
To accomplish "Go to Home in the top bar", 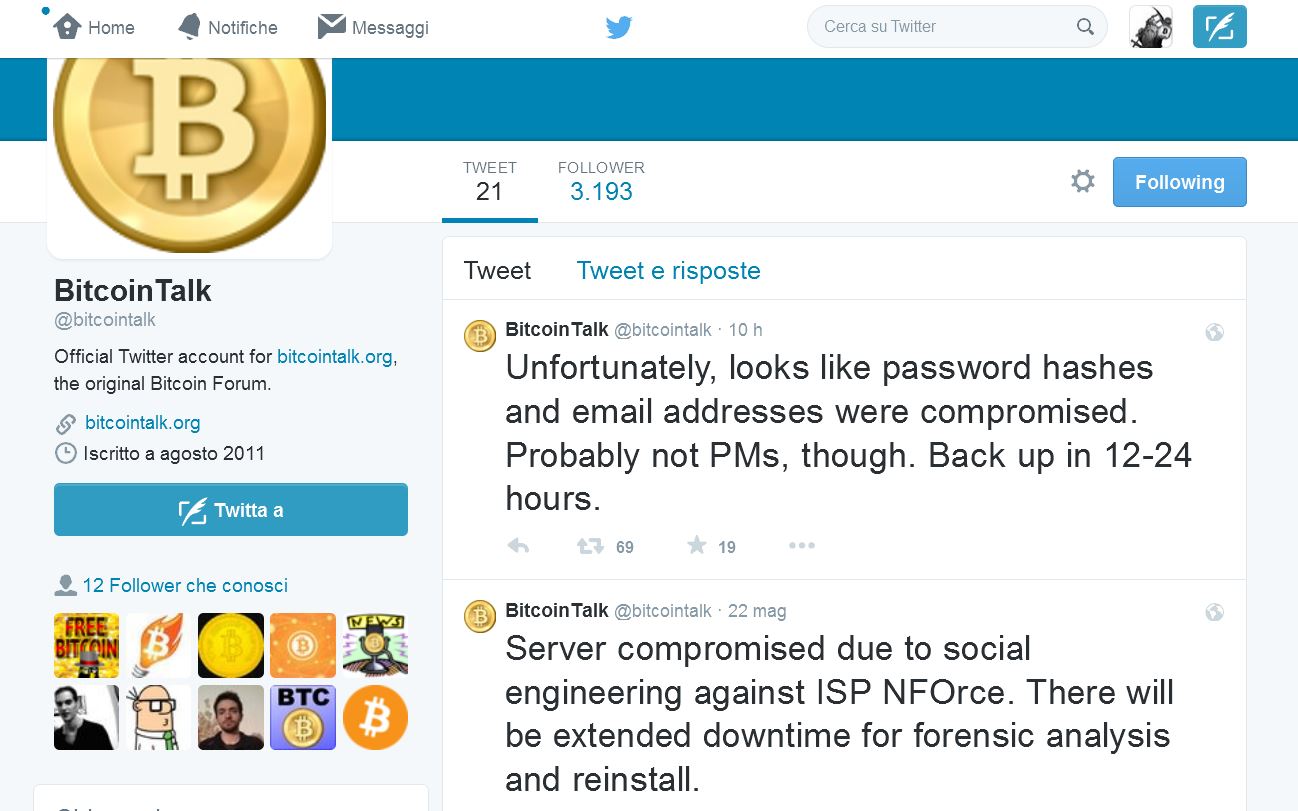I will [94, 27].
